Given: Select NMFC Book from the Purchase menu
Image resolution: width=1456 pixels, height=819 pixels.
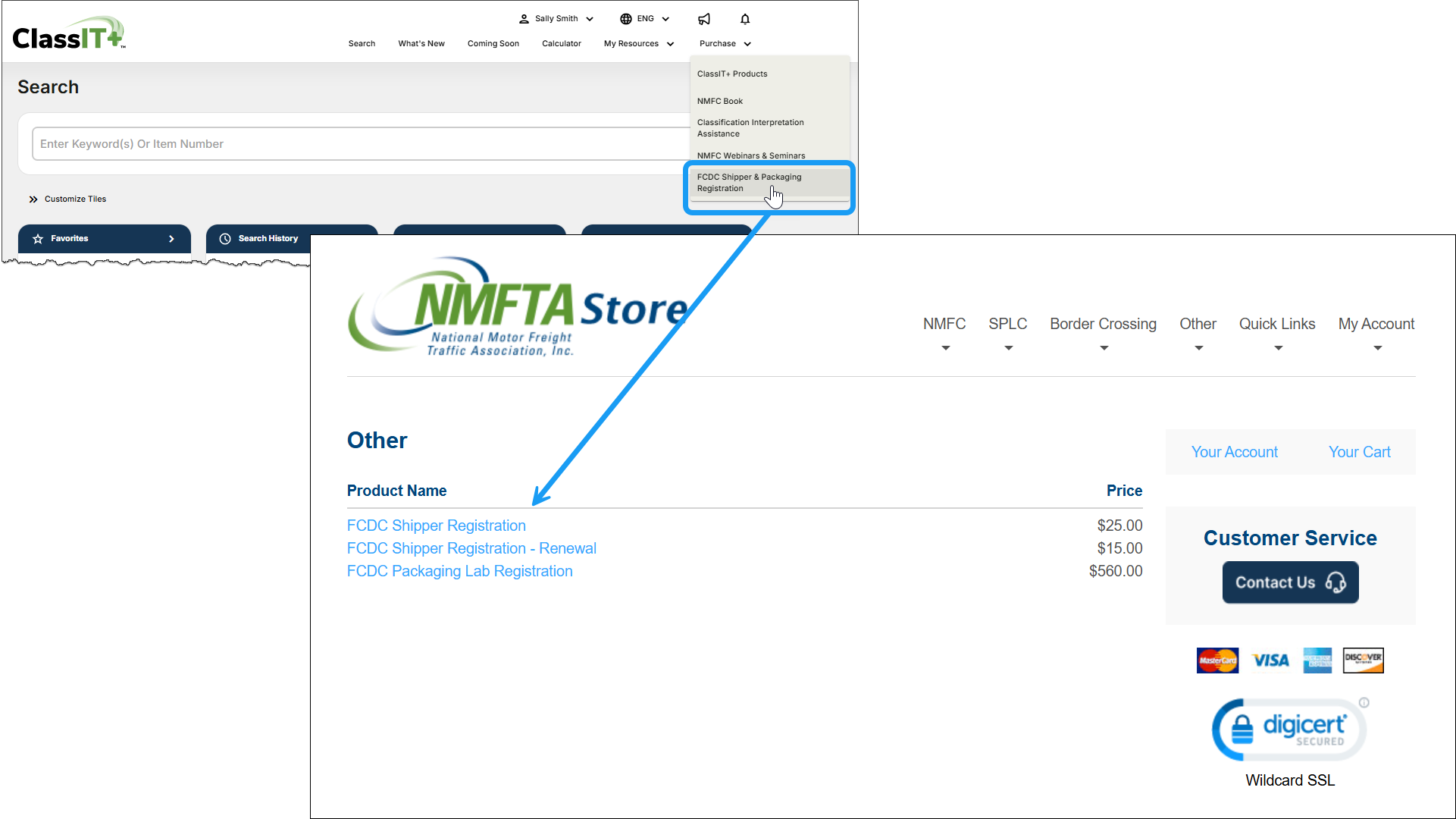Looking at the screenshot, I should click(x=720, y=101).
